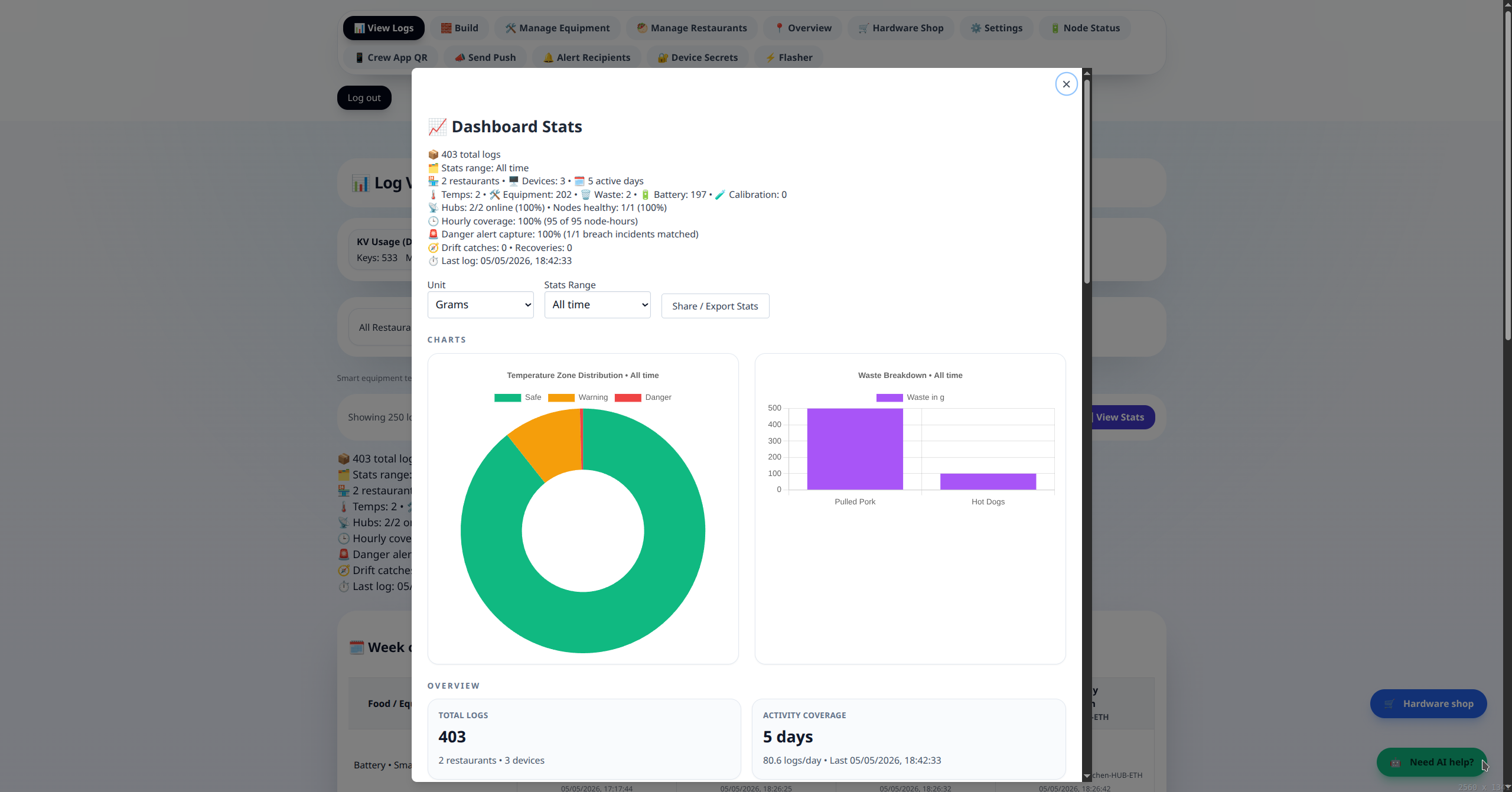Click the compass icon beside Drift catches
1512x792 pixels.
[x=433, y=248]
